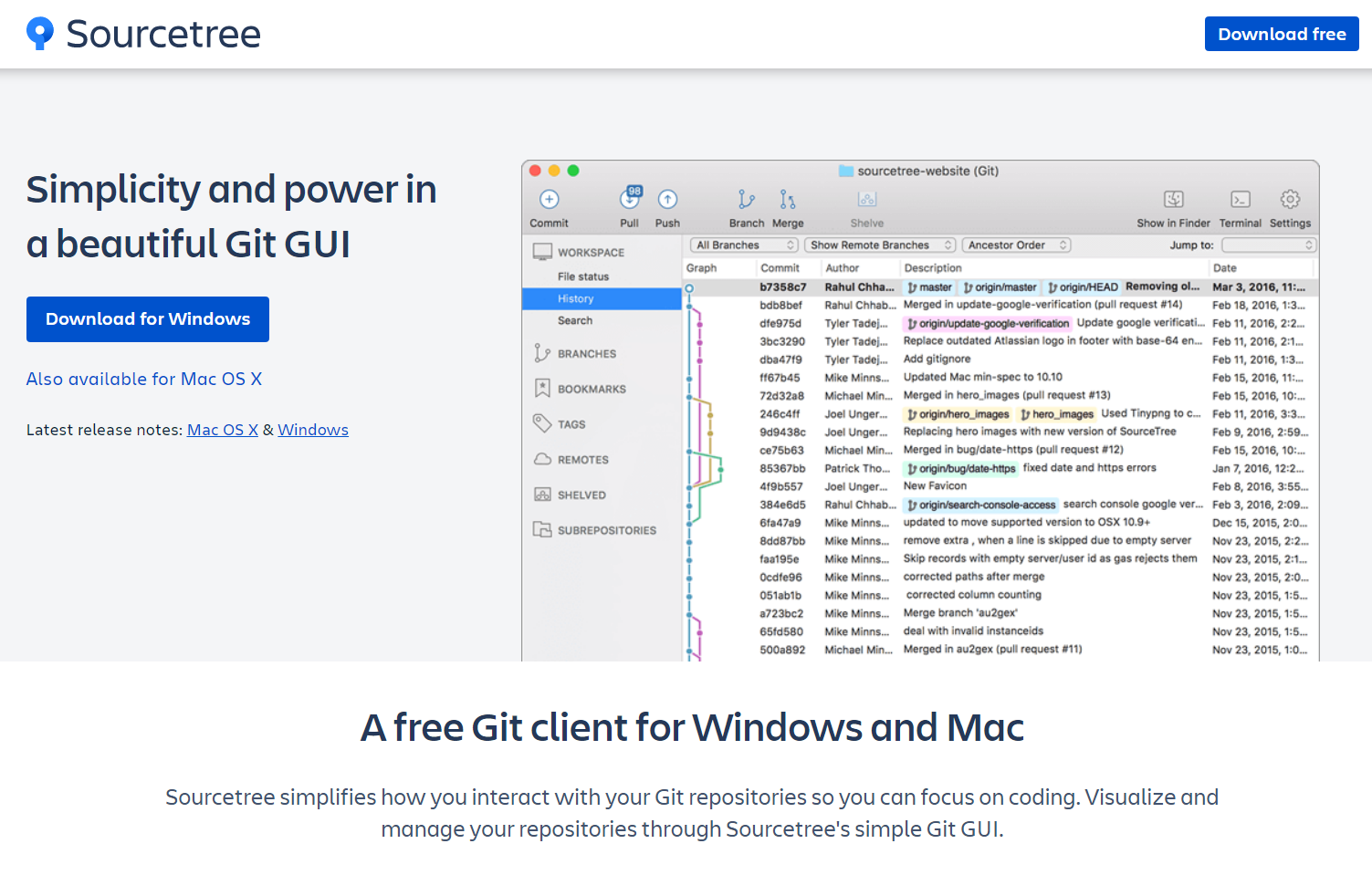This screenshot has width=1372, height=875.
Task: Click origin/search-console-access branch label
Action: [980, 505]
